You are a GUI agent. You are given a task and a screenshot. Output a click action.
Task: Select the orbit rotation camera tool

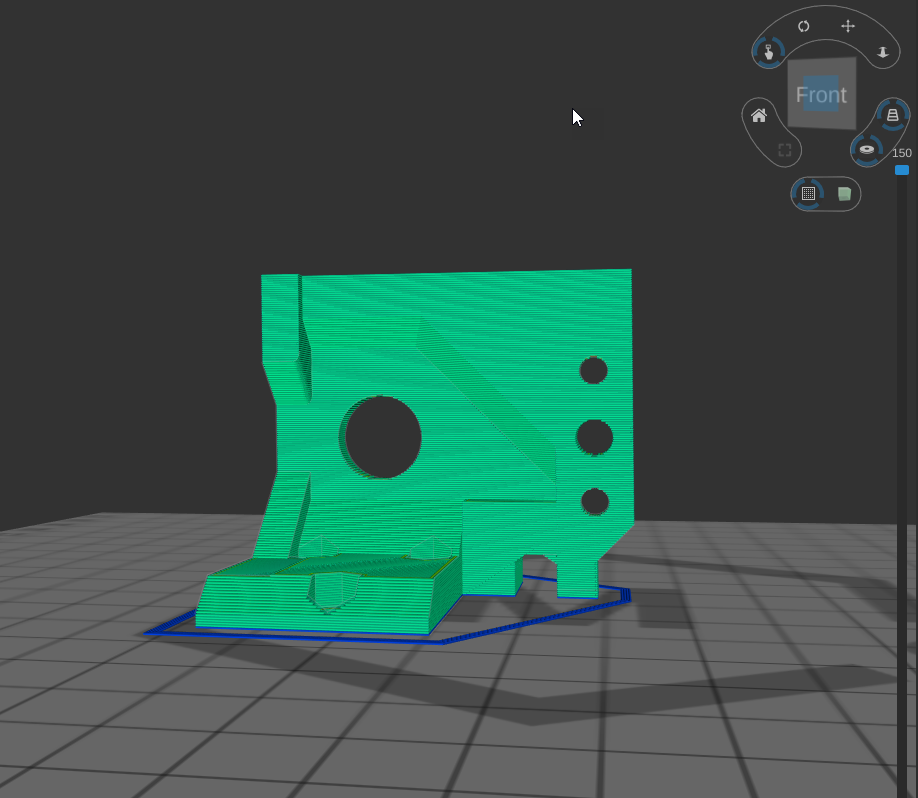[804, 25]
